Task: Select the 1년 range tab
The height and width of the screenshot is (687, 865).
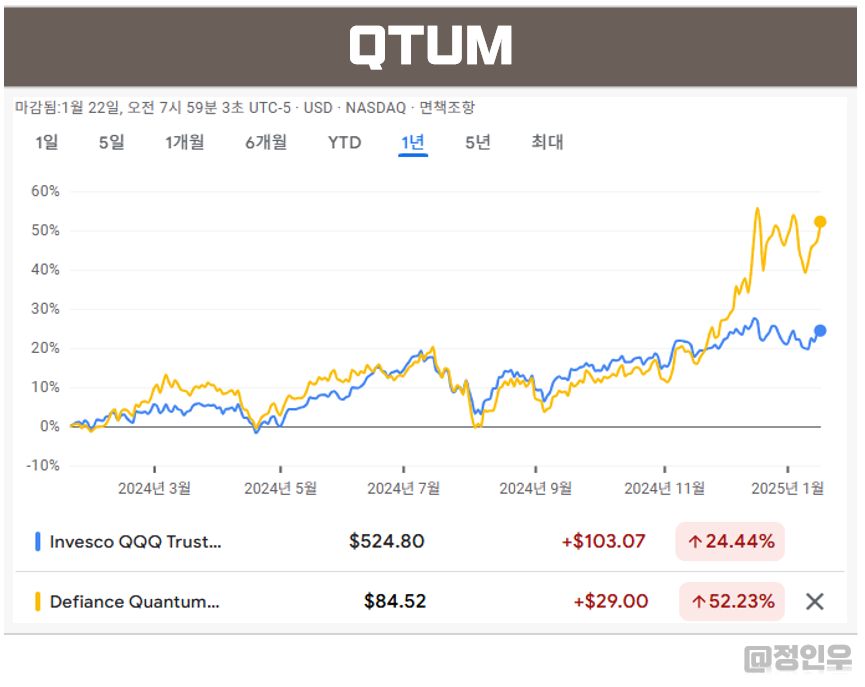Action: click(x=413, y=142)
